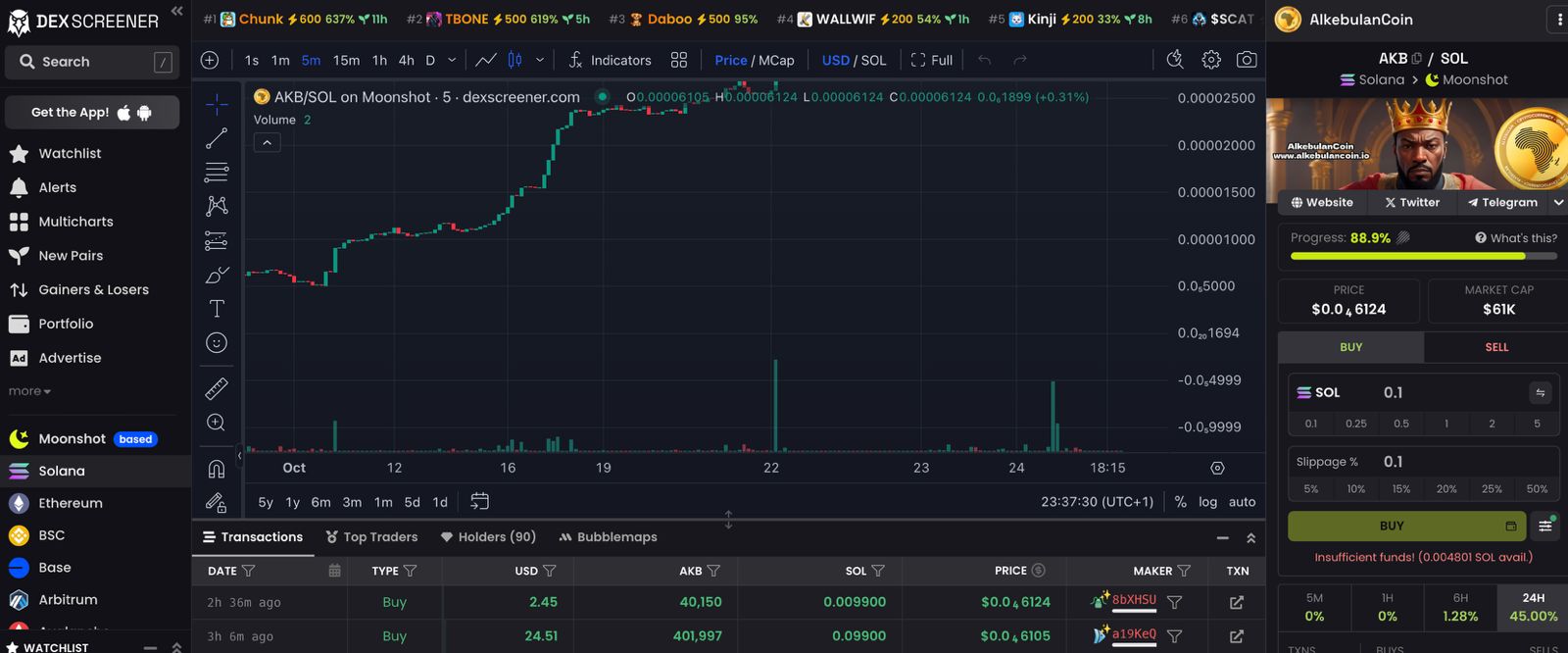The width and height of the screenshot is (1568, 653).
Task: Open the price axis settings icon
Action: pyautogui.click(x=1217, y=469)
